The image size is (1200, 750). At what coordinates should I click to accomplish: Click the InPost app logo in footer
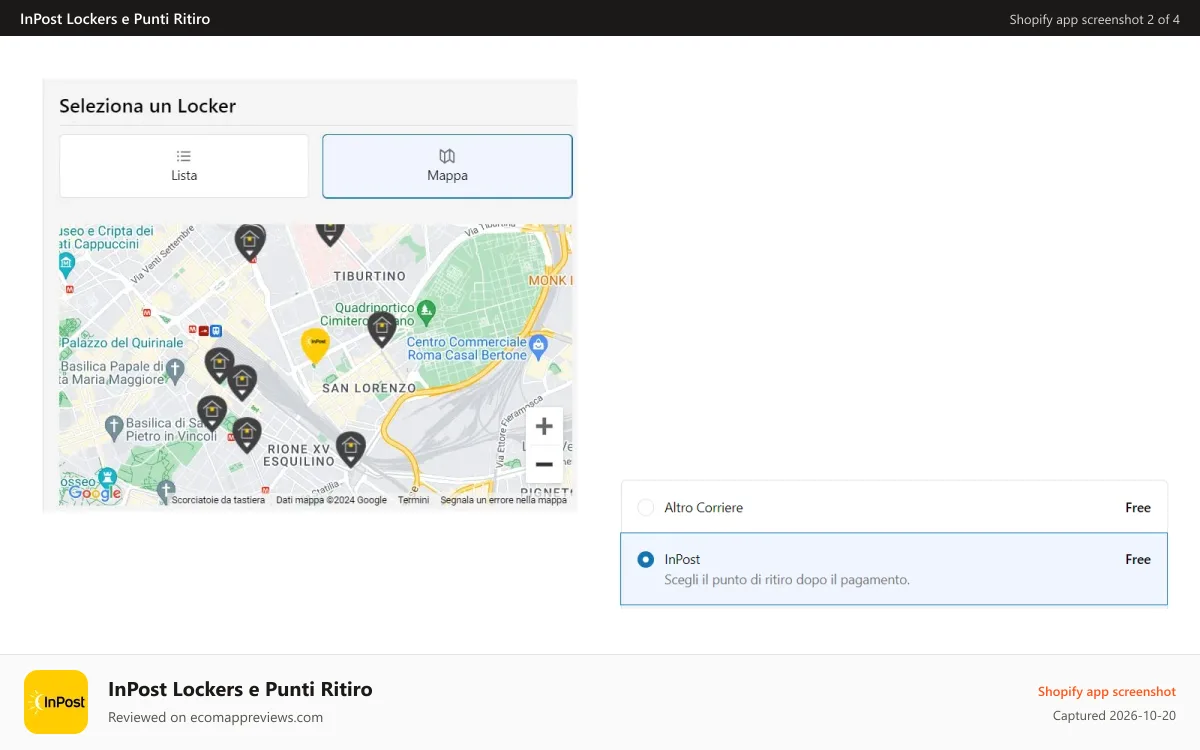56,702
